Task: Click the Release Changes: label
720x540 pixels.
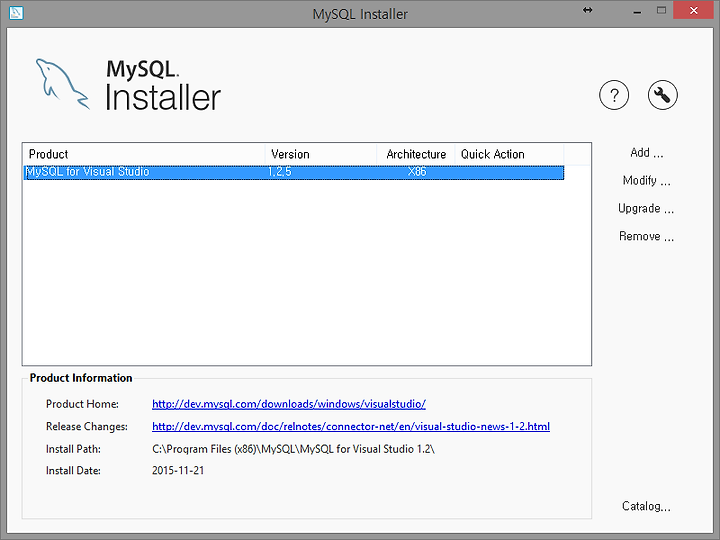Action: tap(87, 427)
